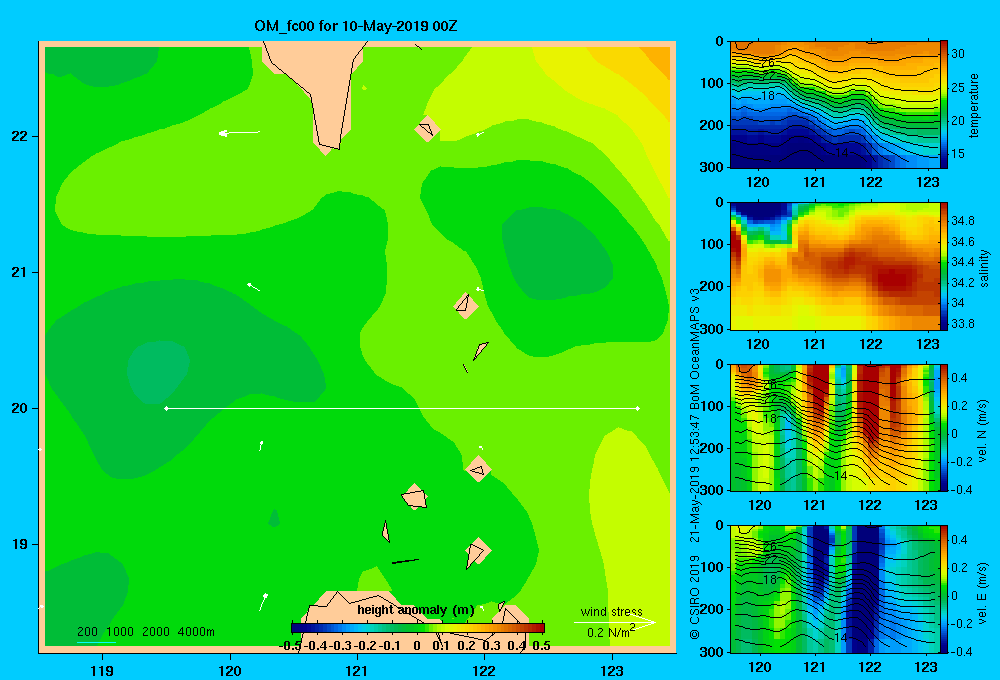Open the salinity cross-section panel
The height and width of the screenshot is (680, 1000).
click(x=834, y=266)
